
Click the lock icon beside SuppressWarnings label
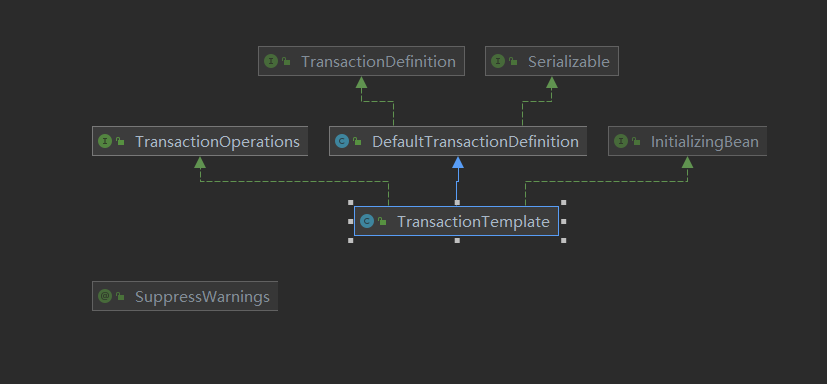[x=120, y=296]
